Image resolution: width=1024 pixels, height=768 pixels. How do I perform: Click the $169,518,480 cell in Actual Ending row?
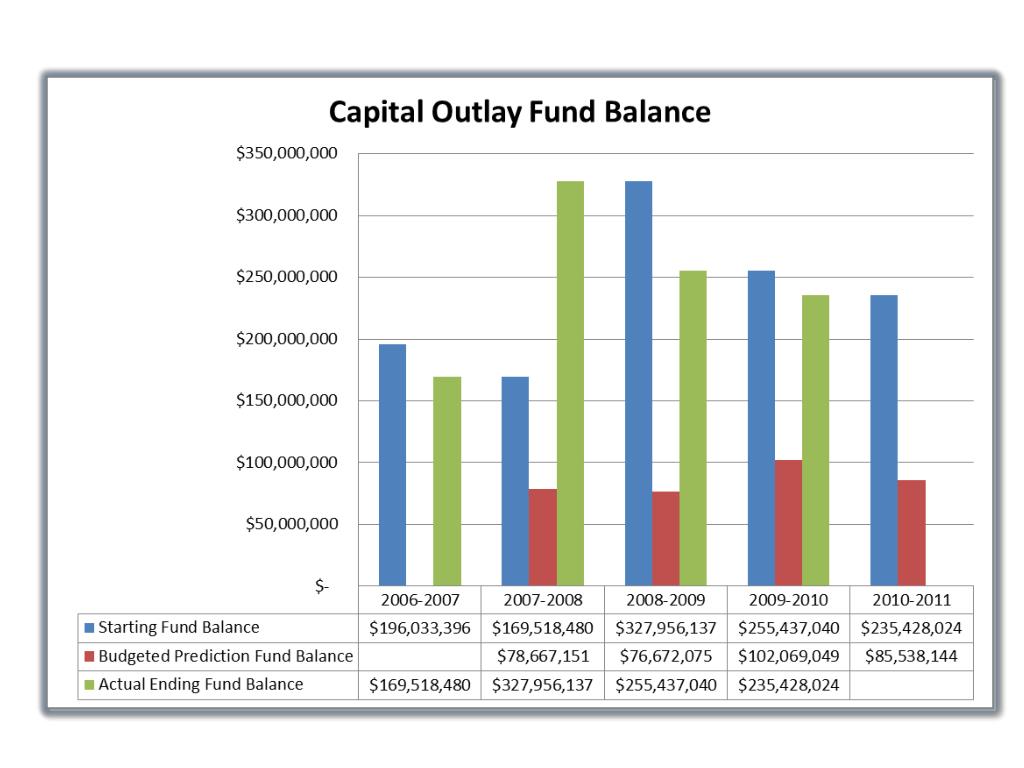tap(420, 685)
